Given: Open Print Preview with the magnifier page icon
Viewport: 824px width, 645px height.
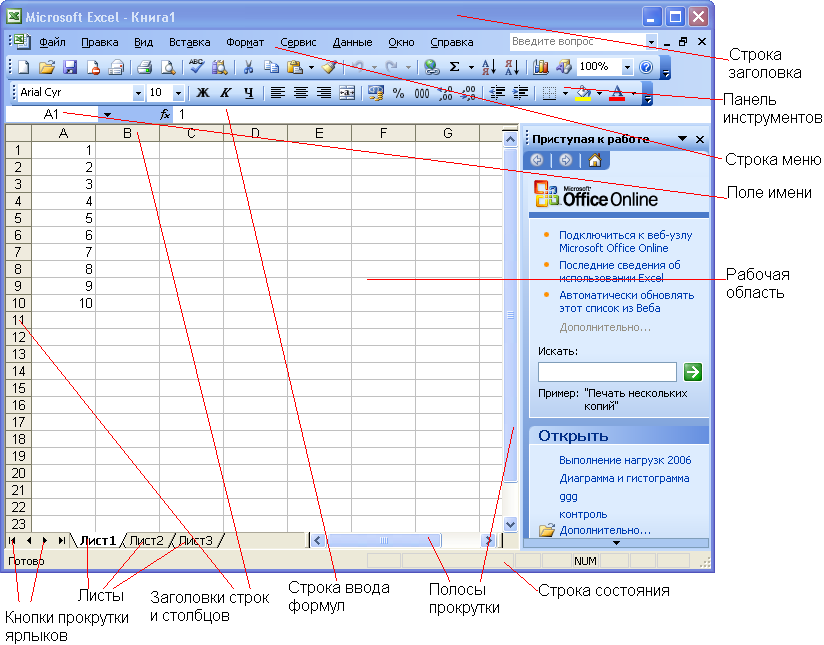Looking at the screenshot, I should click(x=168, y=67).
